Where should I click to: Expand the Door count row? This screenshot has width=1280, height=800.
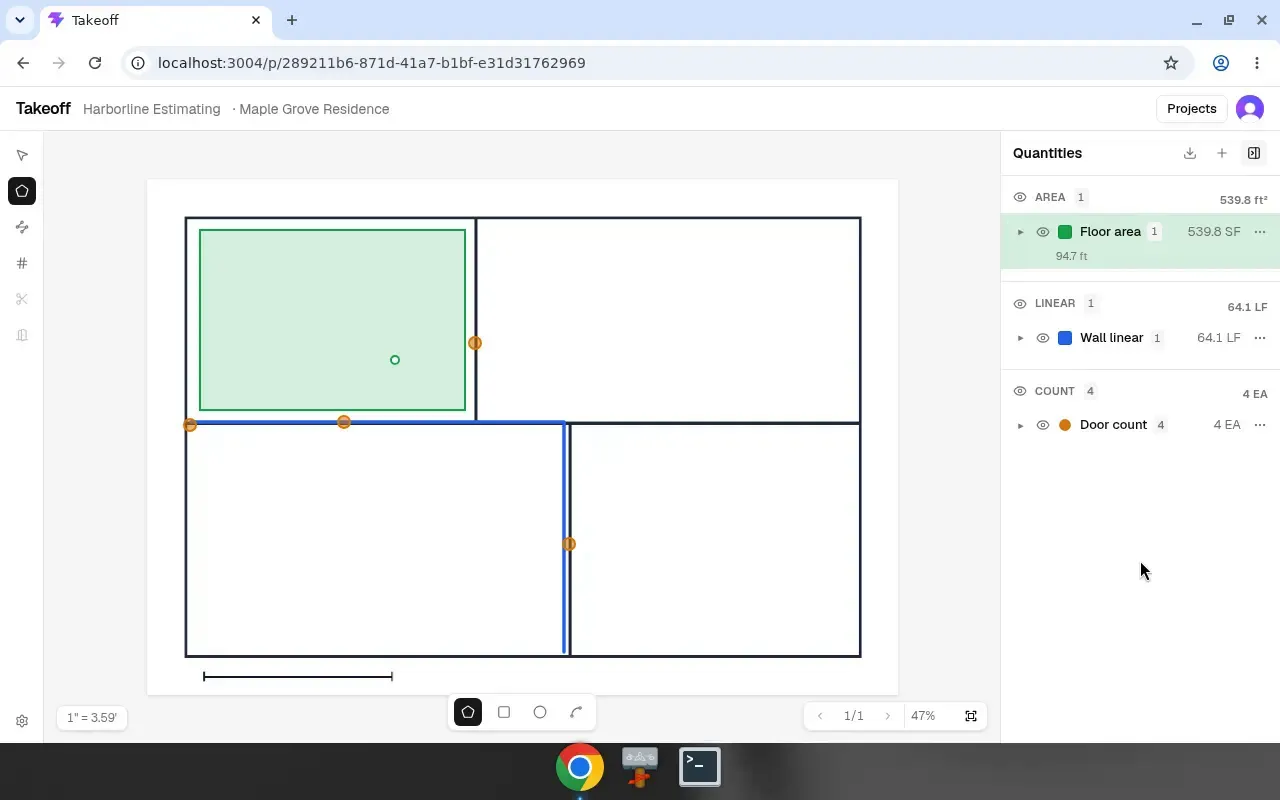1020,425
